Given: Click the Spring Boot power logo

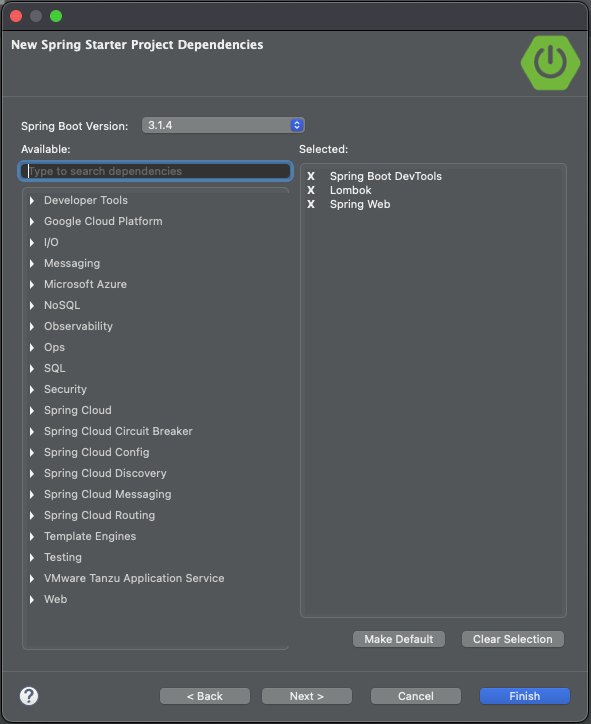Looking at the screenshot, I should point(550,62).
